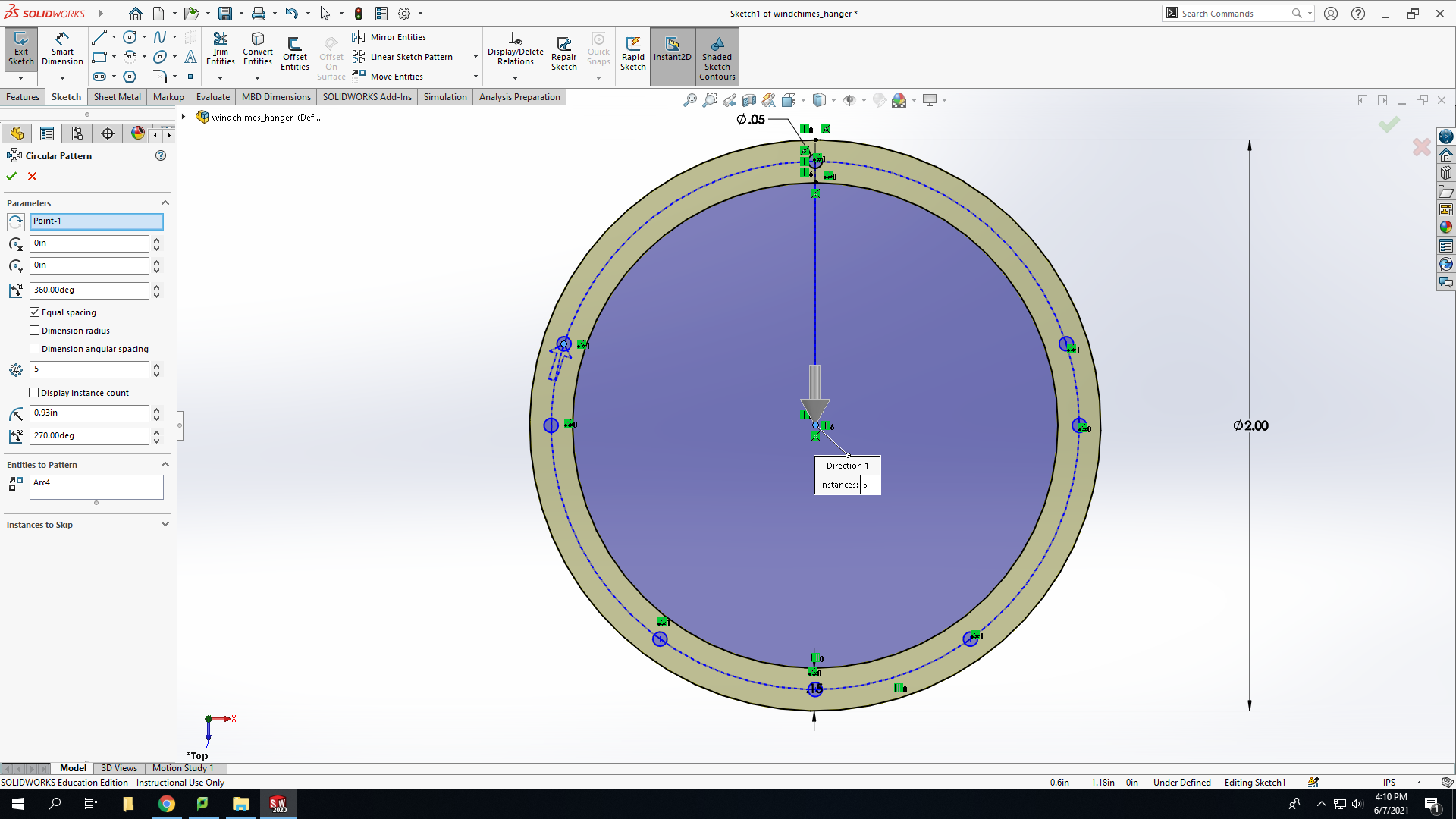
Task: Click Options gear icon
Action: tap(404, 14)
